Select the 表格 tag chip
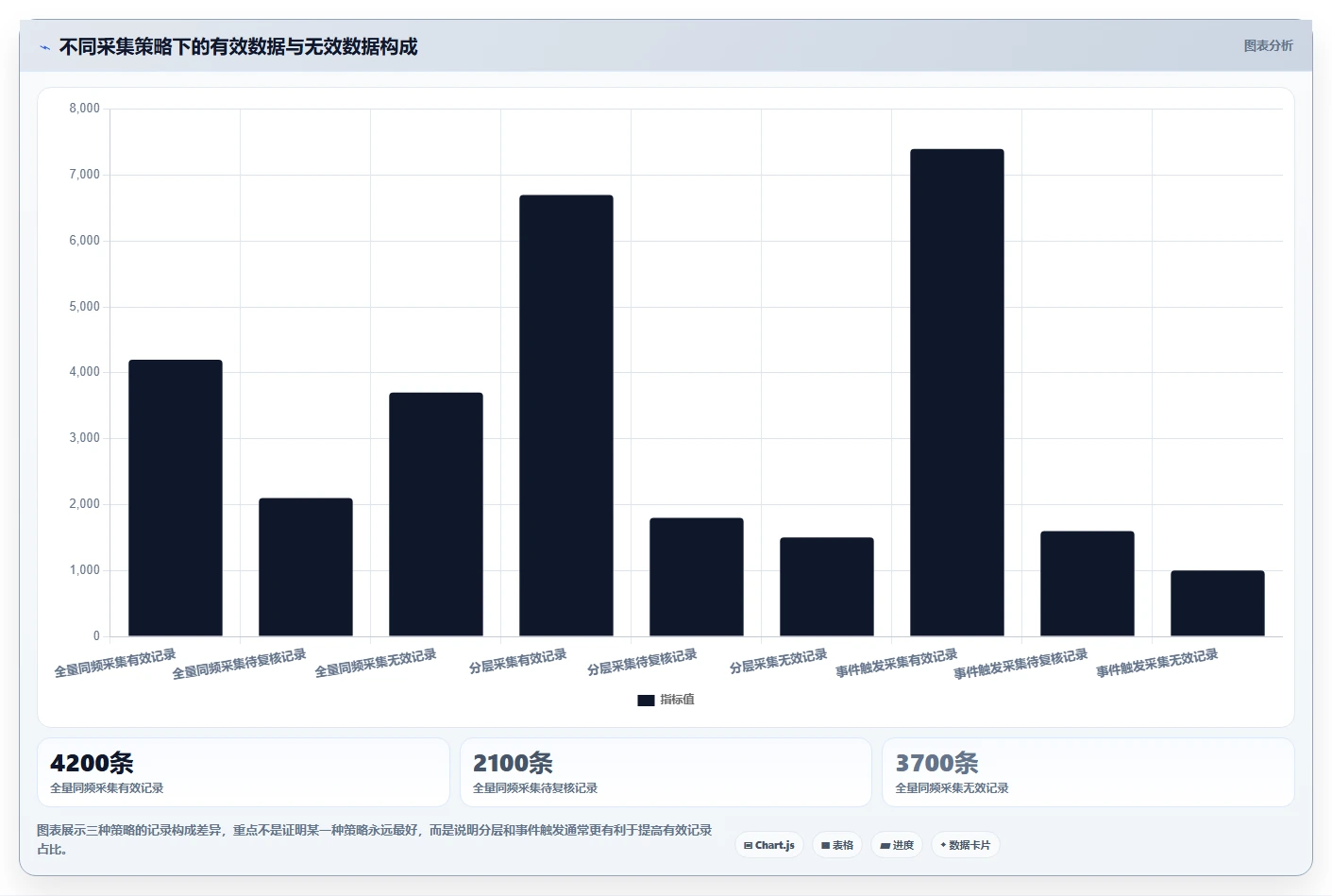 (837, 845)
